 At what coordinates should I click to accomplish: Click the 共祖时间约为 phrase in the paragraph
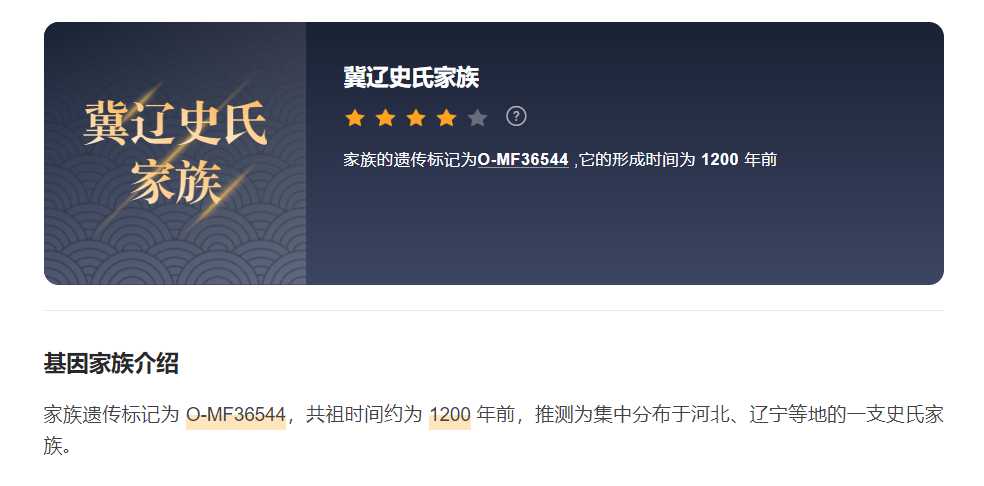coord(364,415)
